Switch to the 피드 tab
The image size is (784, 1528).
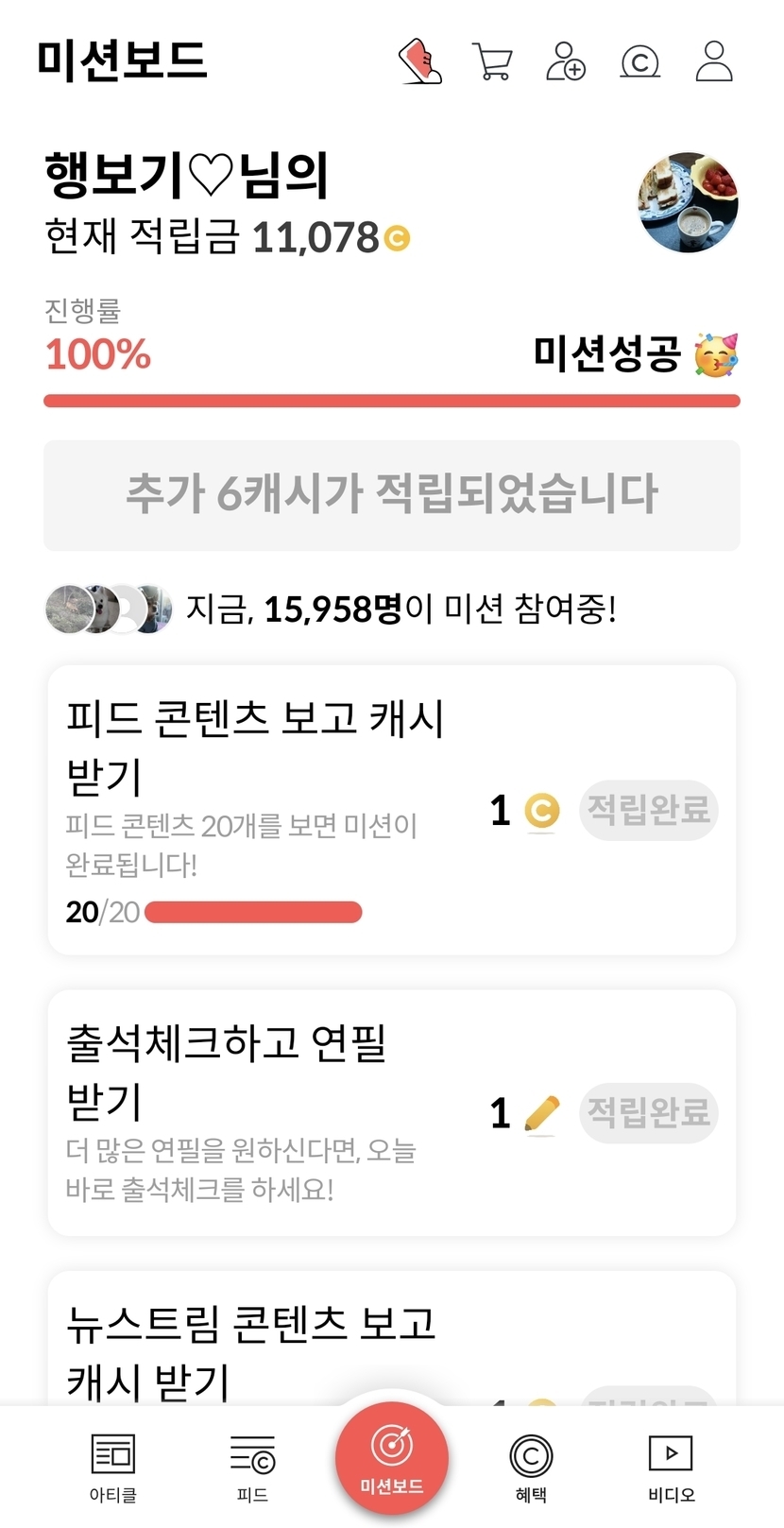(x=252, y=1466)
